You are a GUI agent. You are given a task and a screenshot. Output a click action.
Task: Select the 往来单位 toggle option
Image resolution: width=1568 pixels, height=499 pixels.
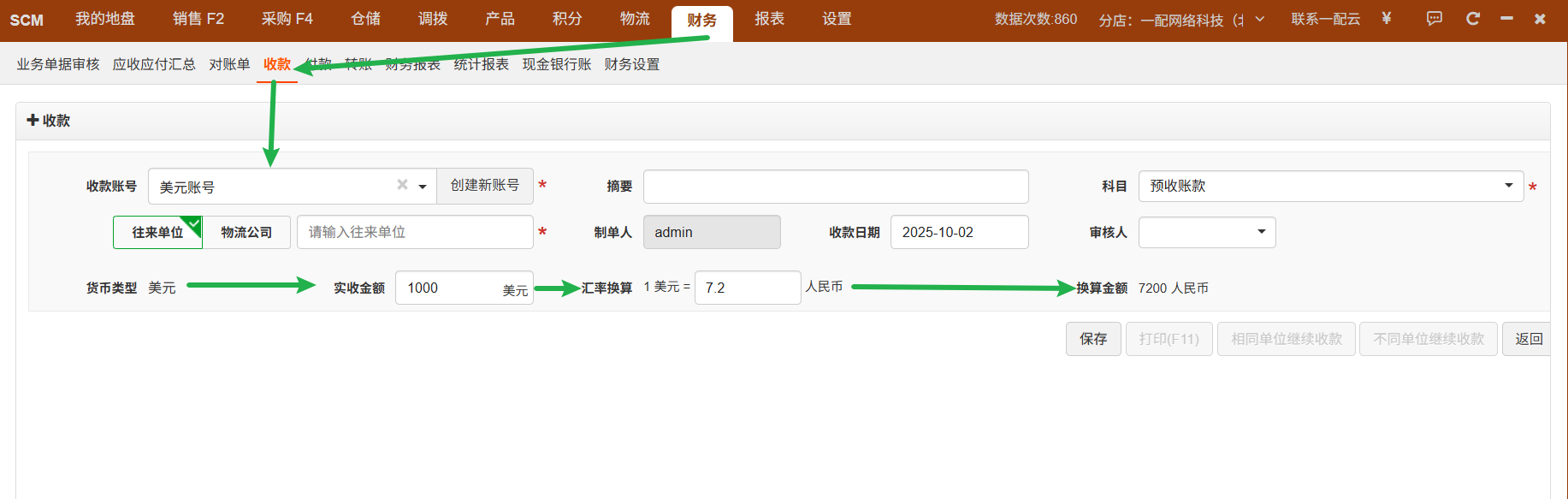(157, 232)
